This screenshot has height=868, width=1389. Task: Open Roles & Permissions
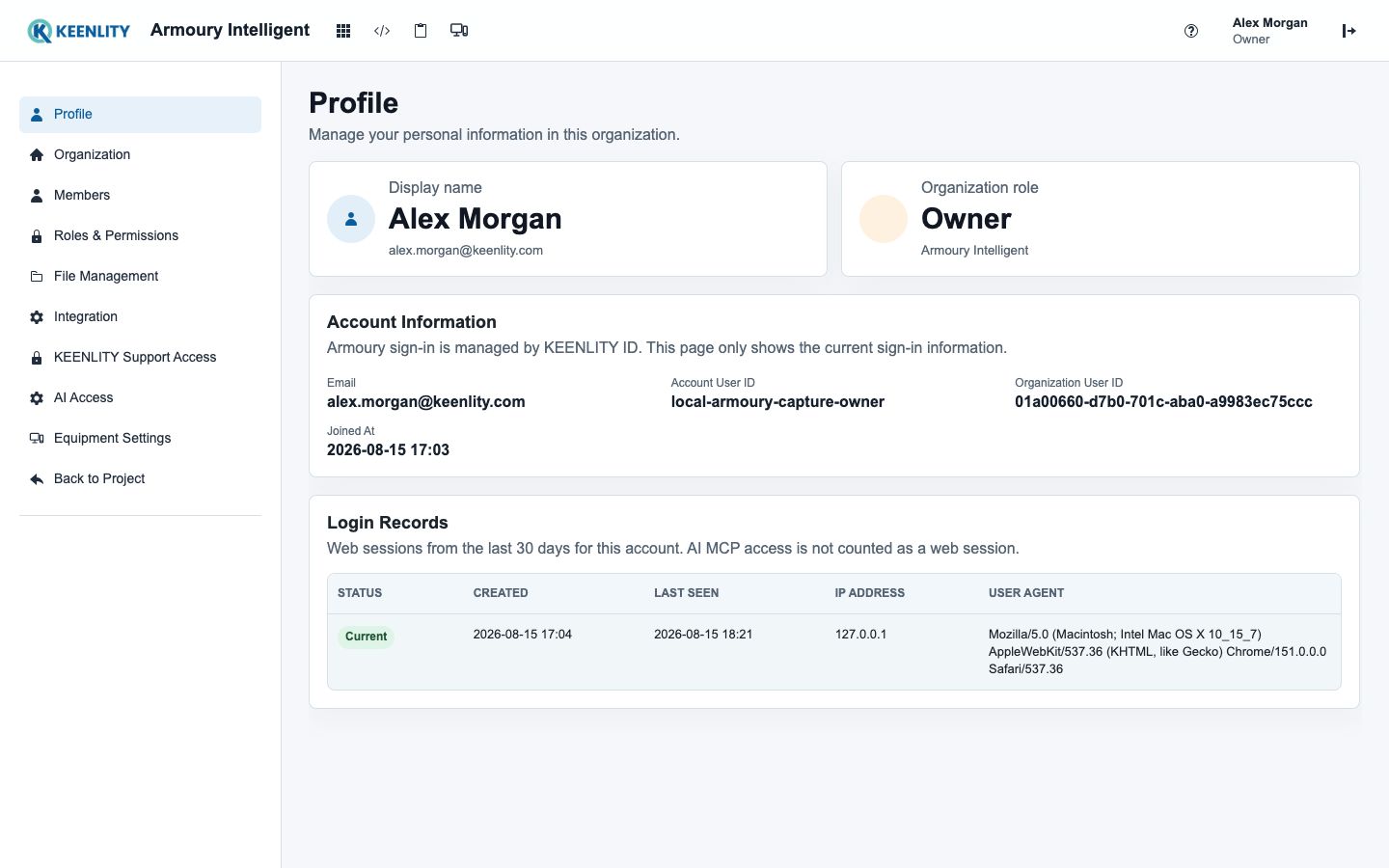click(140, 235)
